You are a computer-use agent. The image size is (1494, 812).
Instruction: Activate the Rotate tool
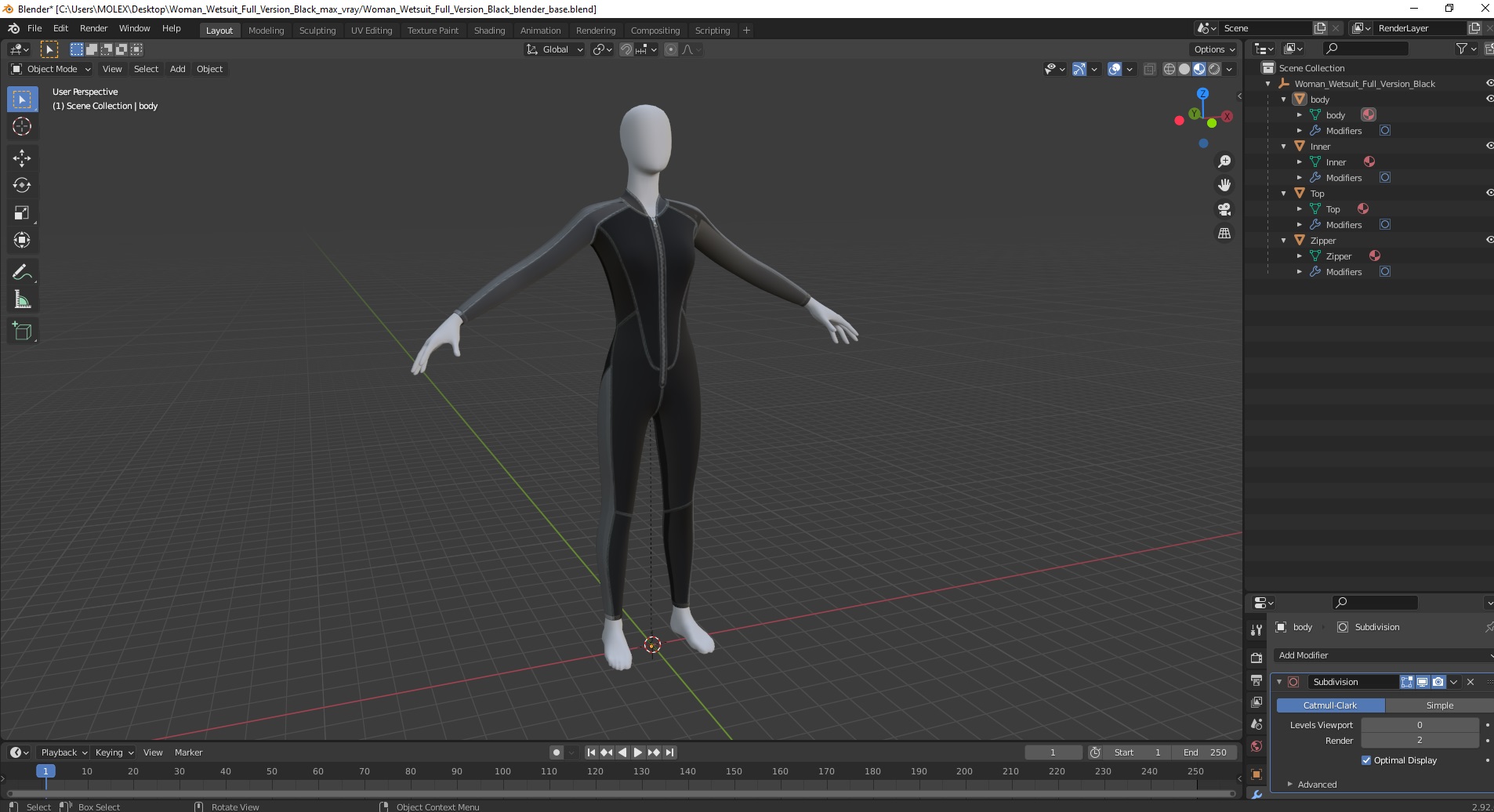pos(22,185)
